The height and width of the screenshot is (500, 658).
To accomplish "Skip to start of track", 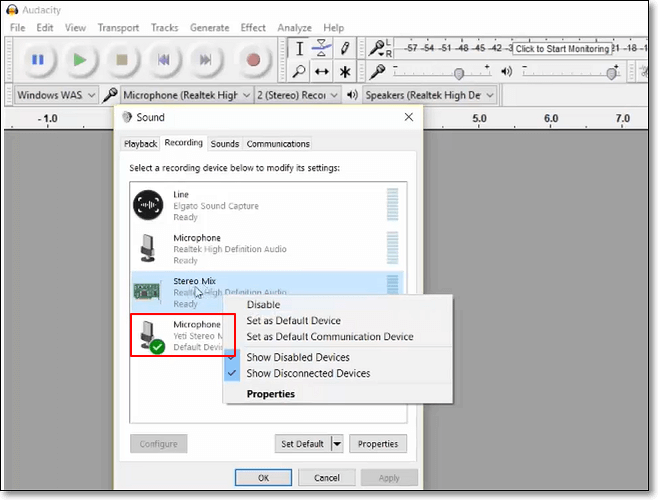I will click(164, 60).
